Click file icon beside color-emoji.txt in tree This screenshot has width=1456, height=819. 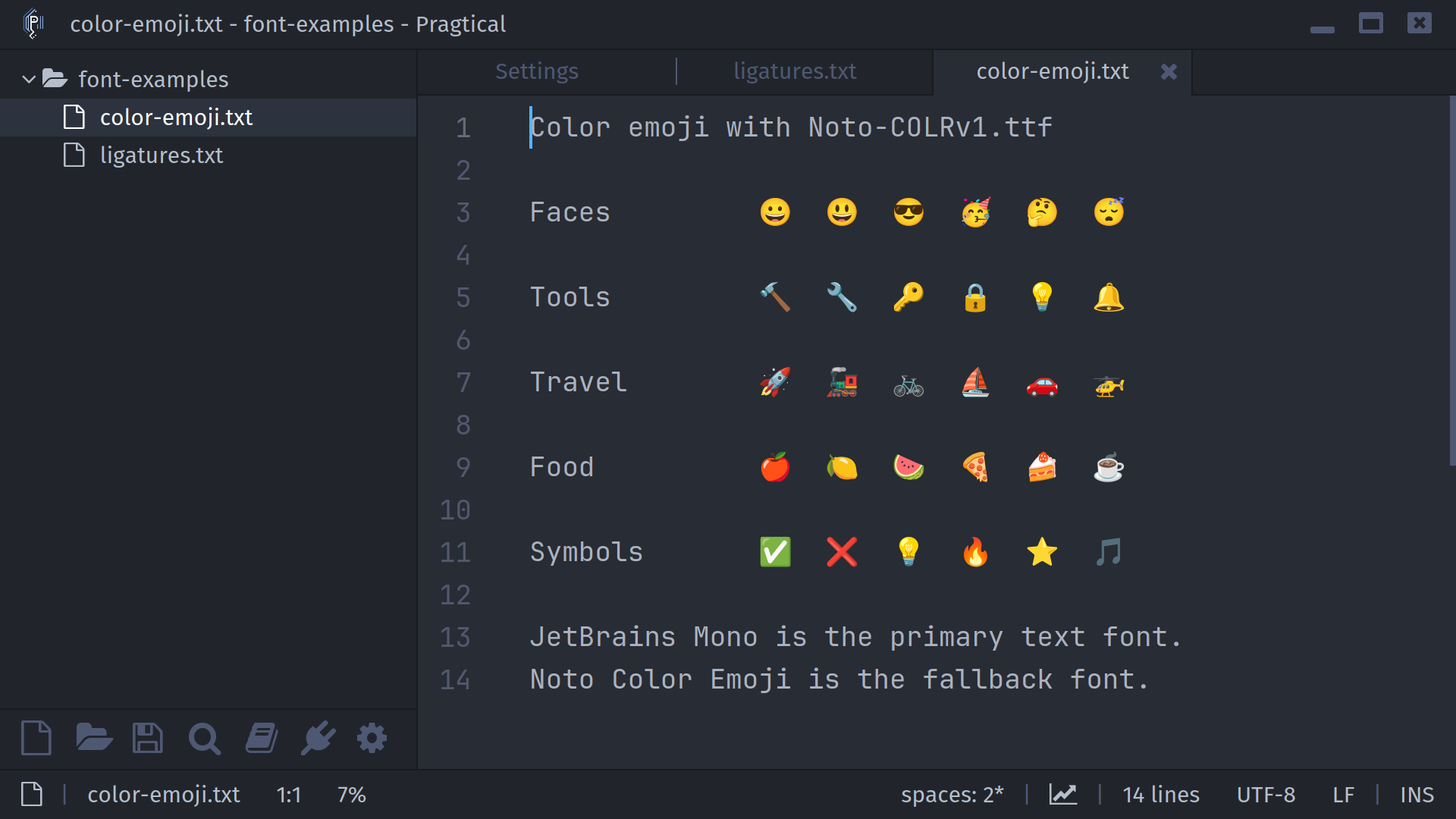(74, 118)
